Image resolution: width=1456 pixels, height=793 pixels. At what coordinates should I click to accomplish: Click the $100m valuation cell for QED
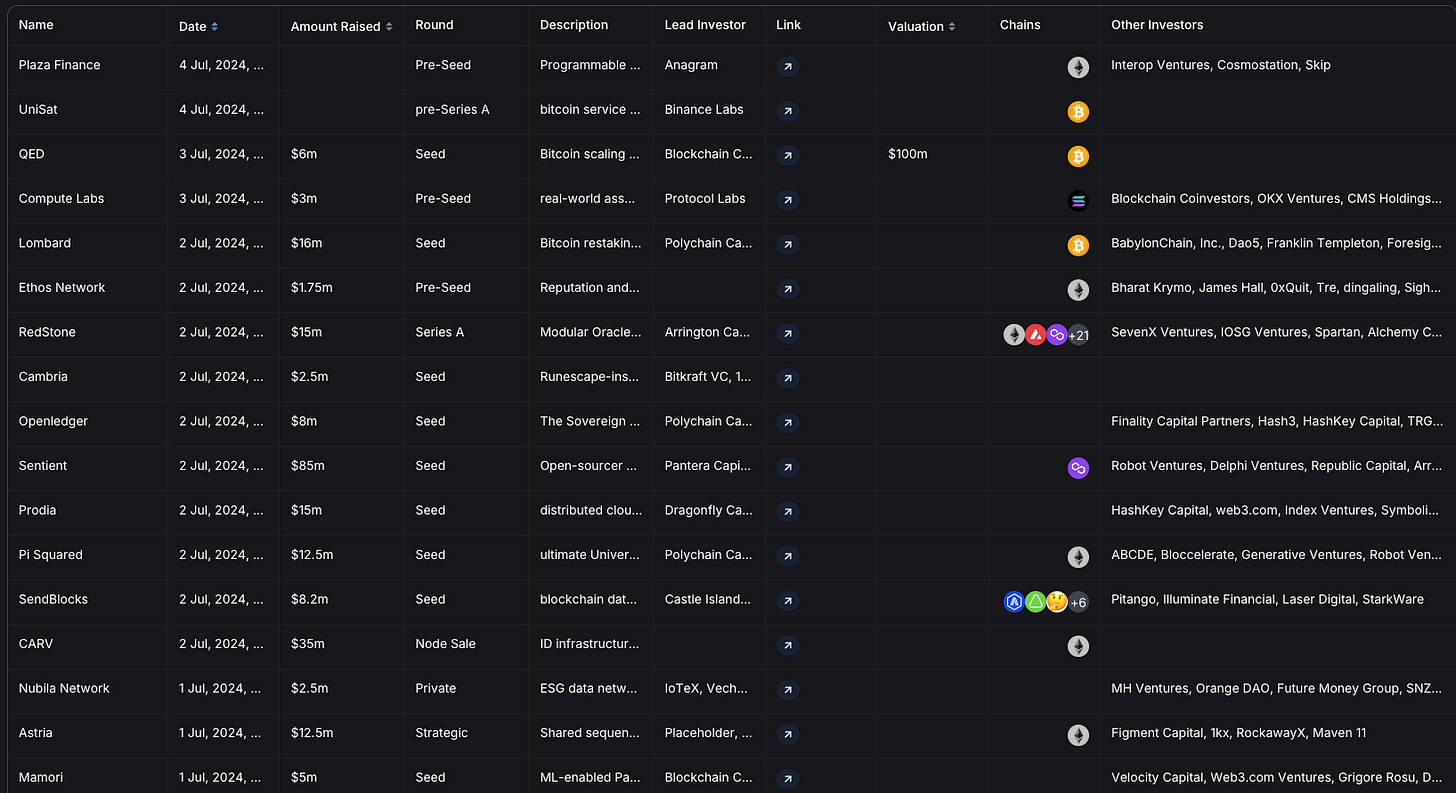[x=908, y=154]
